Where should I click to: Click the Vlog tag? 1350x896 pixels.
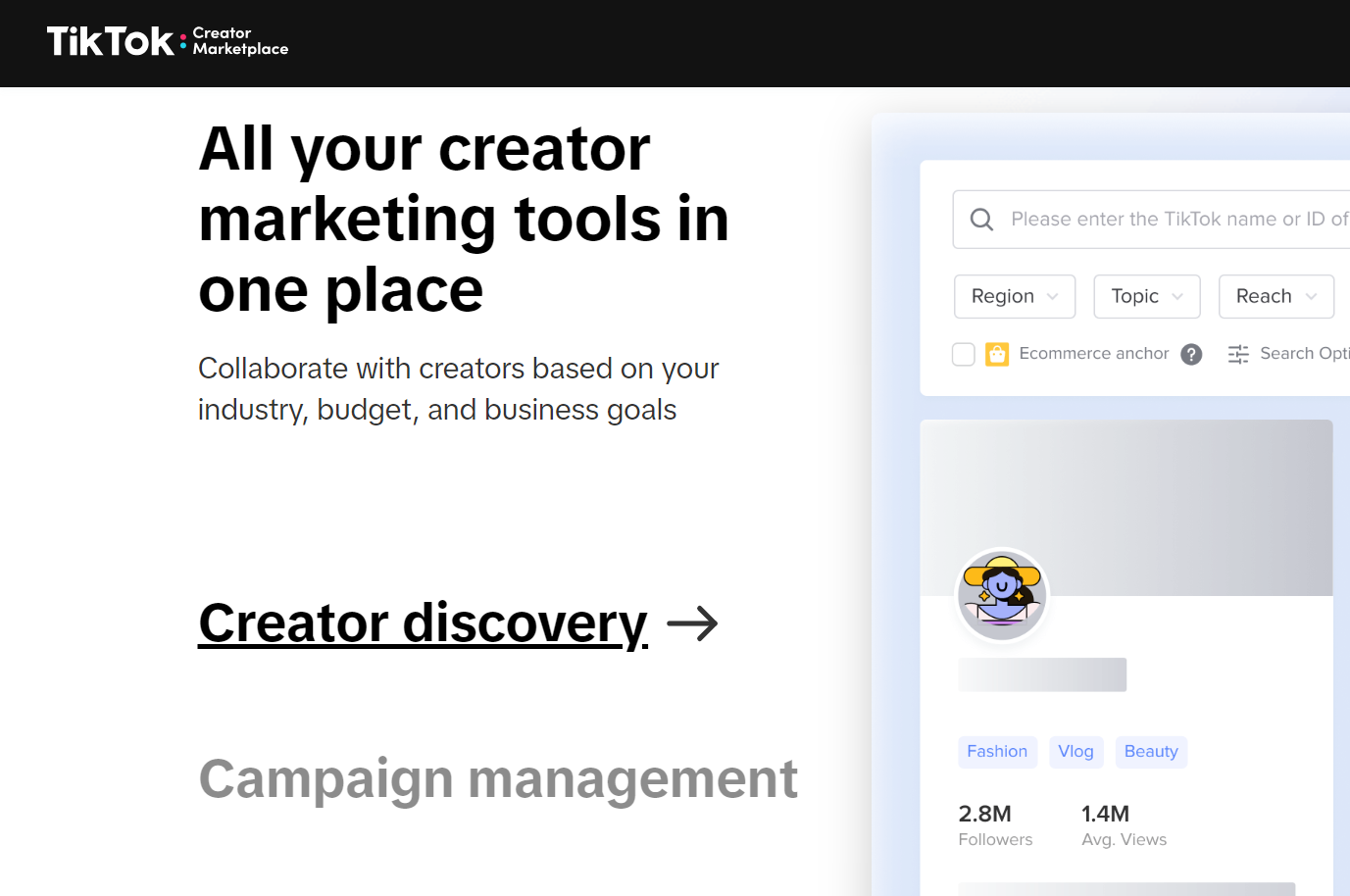point(1075,752)
